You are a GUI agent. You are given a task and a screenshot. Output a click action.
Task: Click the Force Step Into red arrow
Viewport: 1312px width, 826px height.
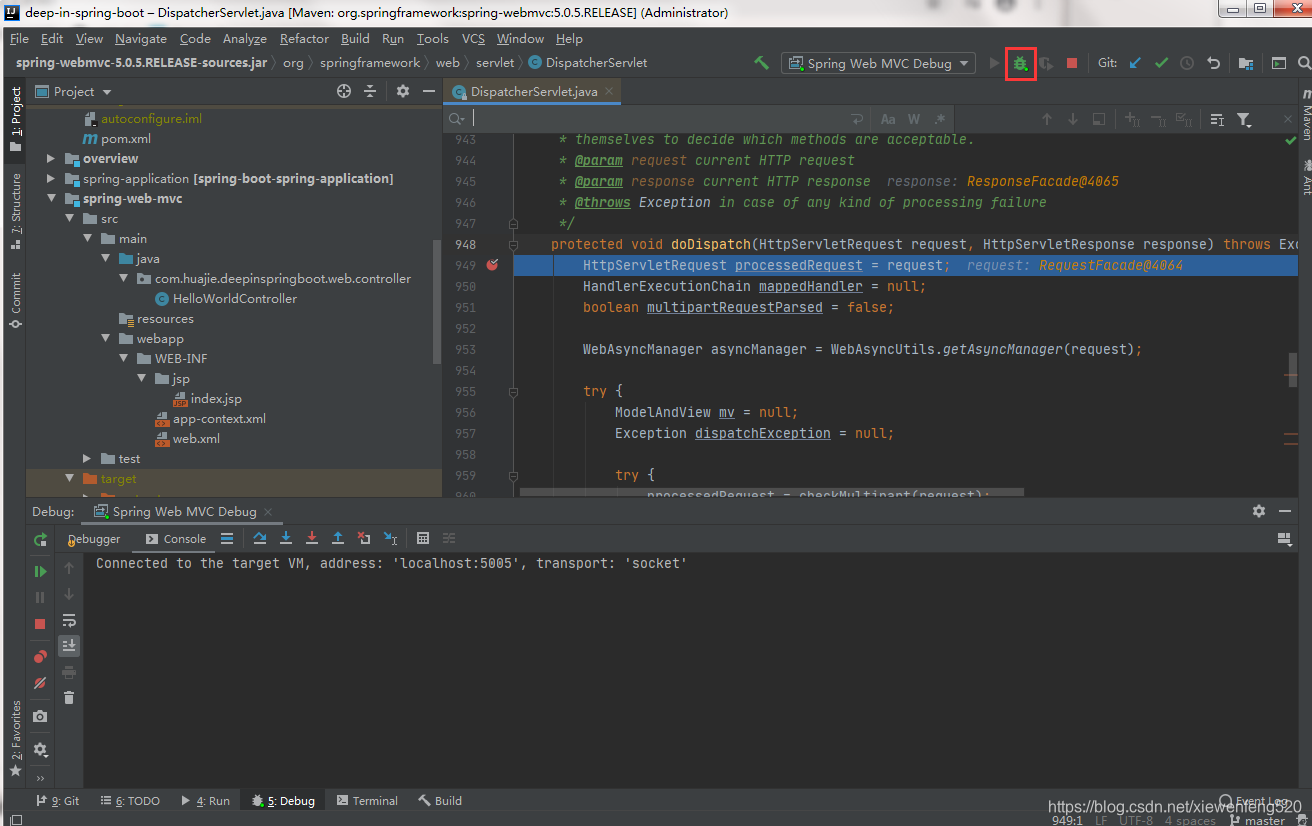click(x=312, y=538)
